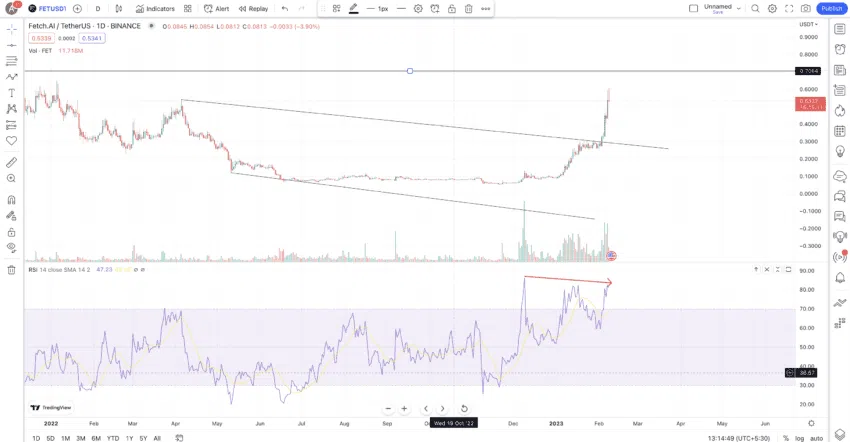
Task: Maximize the RSI pane
Action: point(788,270)
